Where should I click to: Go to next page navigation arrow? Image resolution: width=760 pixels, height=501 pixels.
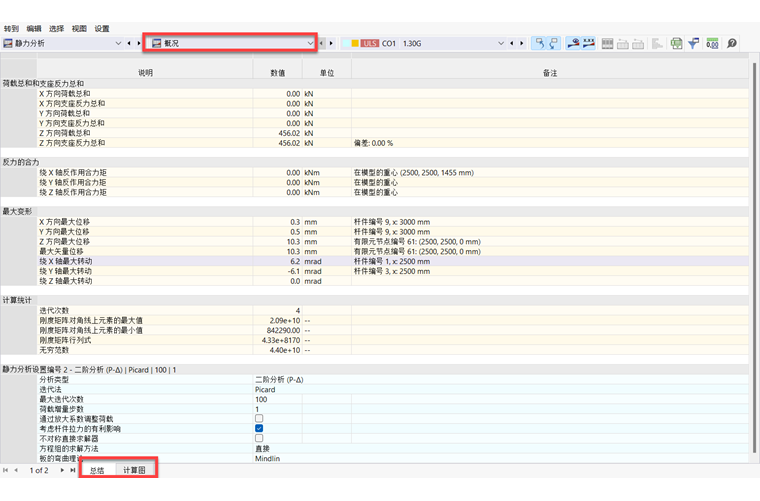(x=62, y=470)
